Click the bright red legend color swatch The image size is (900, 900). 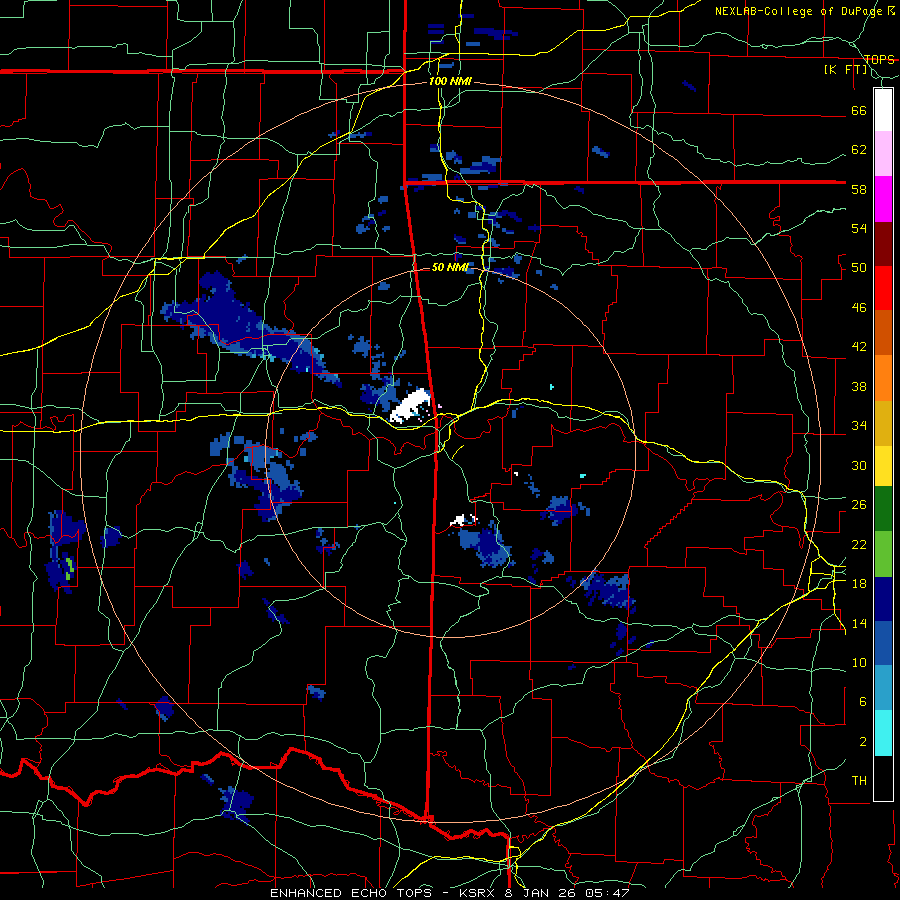point(883,288)
